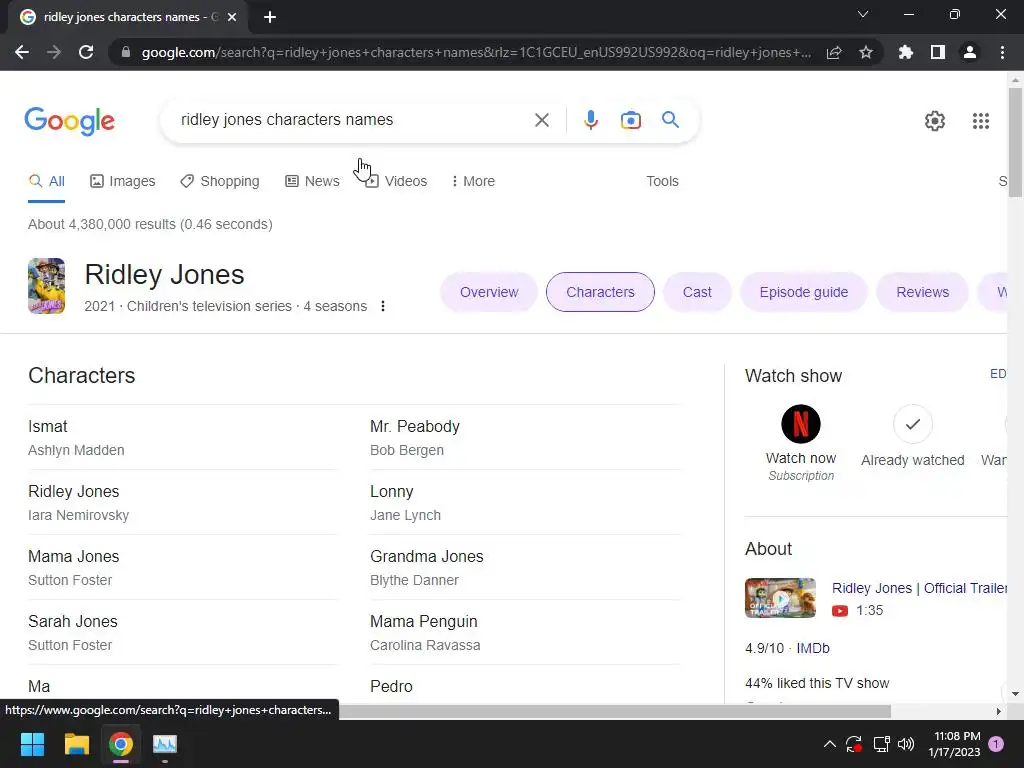Image resolution: width=1024 pixels, height=768 pixels.
Task: Switch to Shopping results tab
Action: pos(219,181)
